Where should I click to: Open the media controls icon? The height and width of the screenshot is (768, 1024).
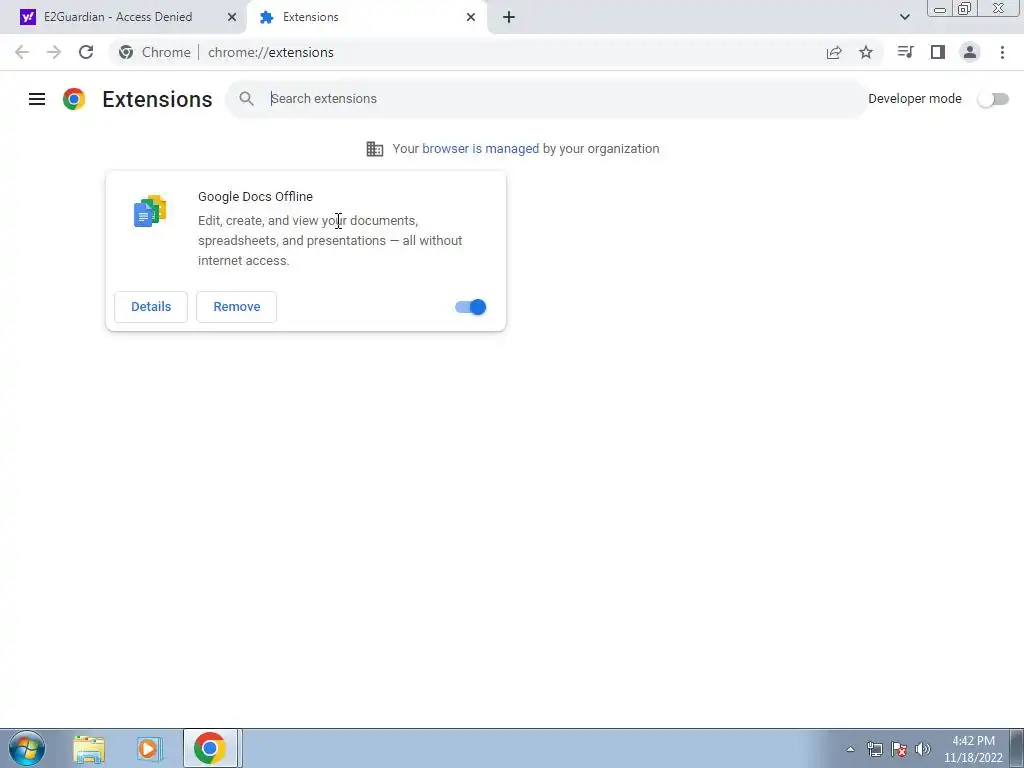point(905,52)
